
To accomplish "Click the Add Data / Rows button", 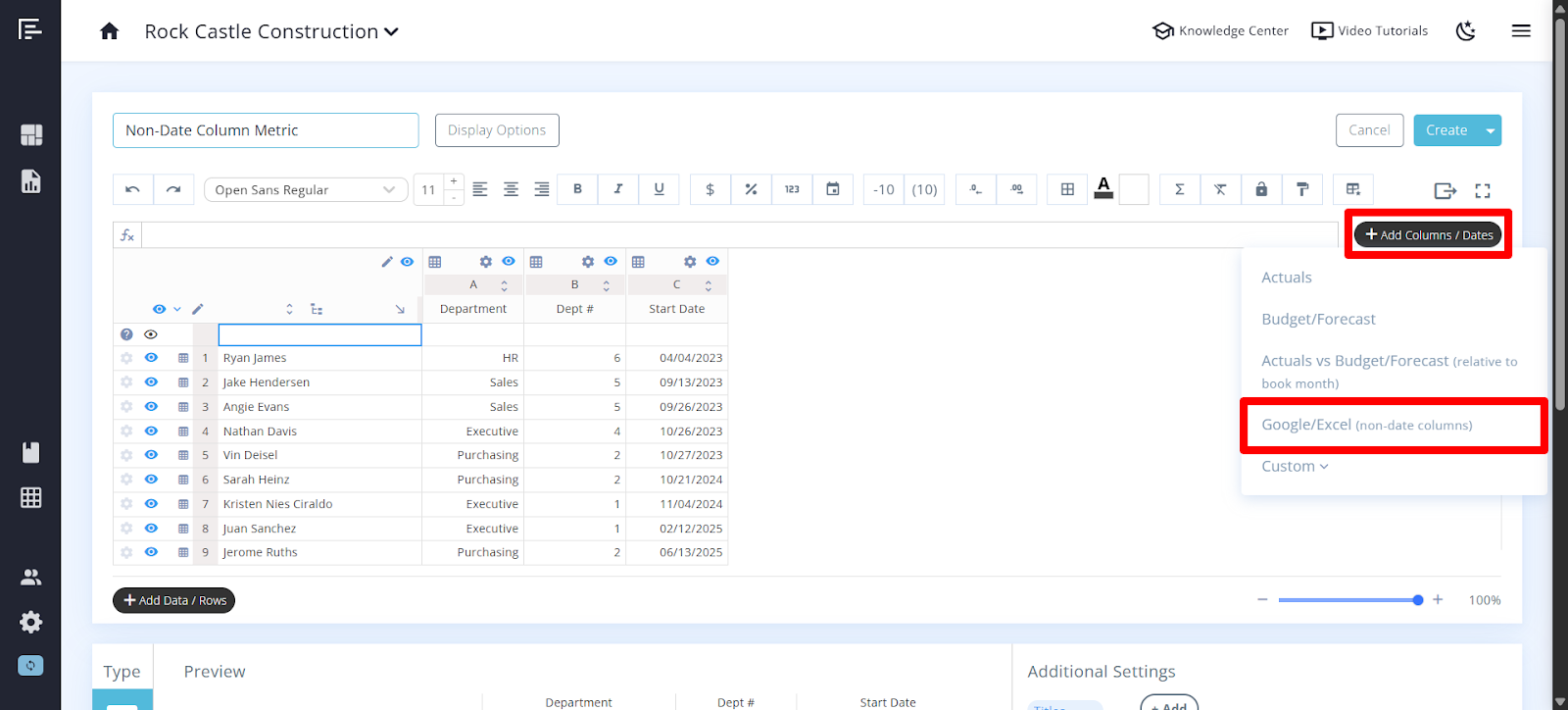I will 174,600.
